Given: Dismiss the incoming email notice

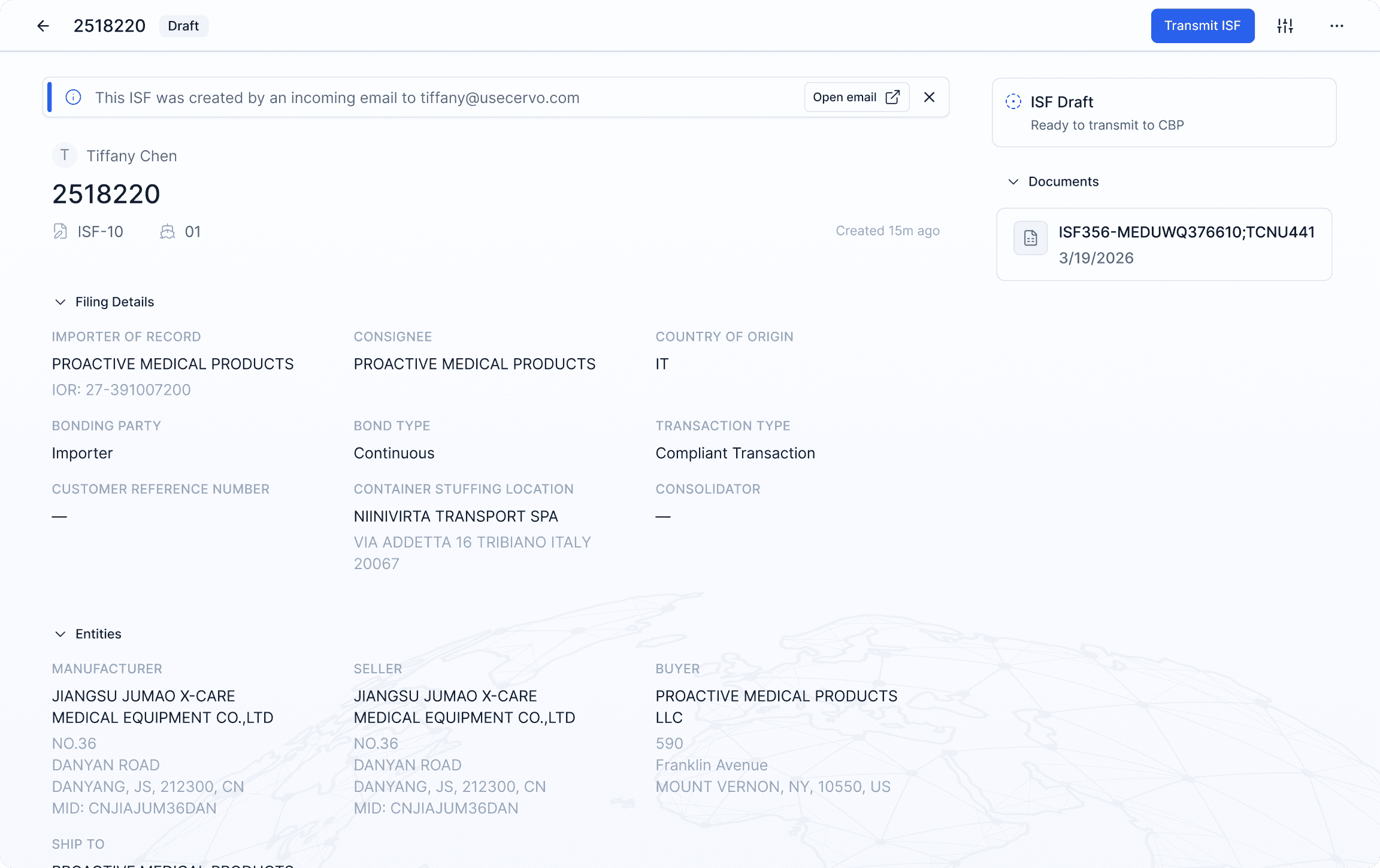Looking at the screenshot, I should (x=930, y=96).
